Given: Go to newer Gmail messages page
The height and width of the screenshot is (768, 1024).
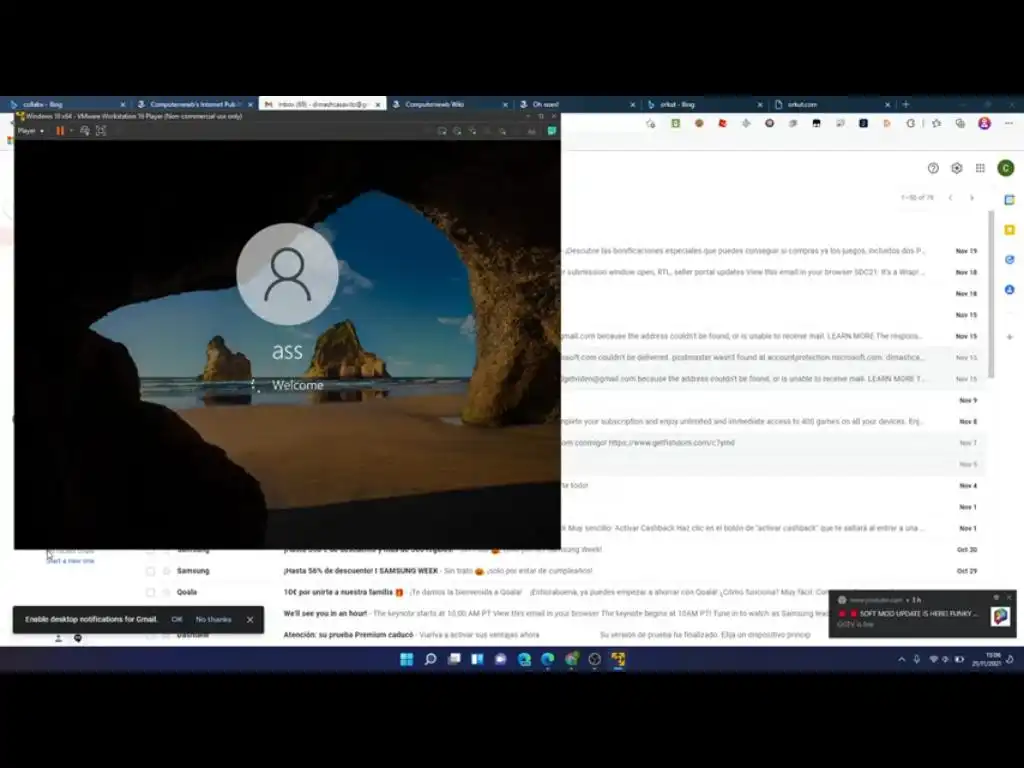Looking at the screenshot, I should pyautogui.click(x=951, y=197).
